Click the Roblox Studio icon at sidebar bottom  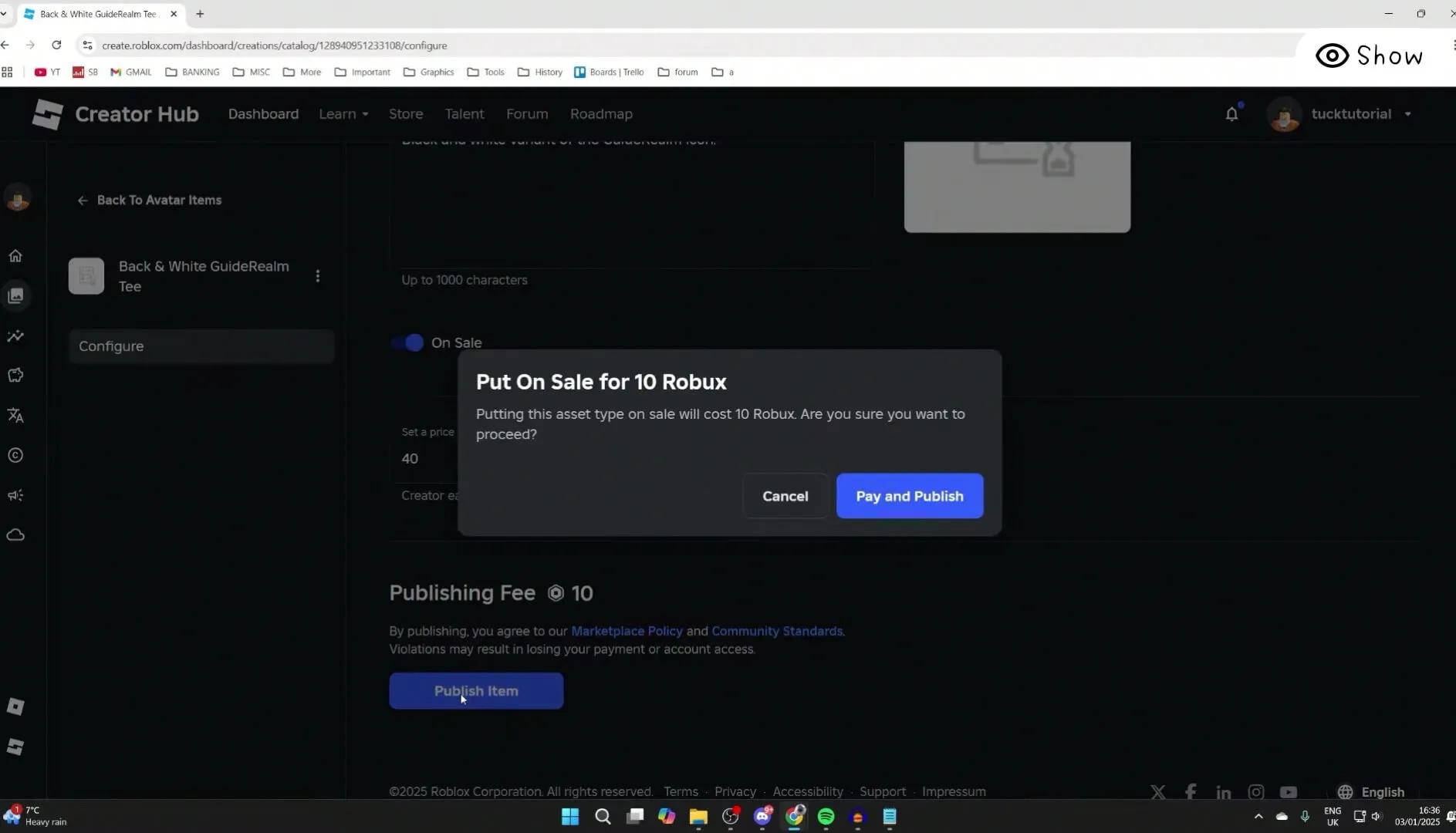click(15, 746)
